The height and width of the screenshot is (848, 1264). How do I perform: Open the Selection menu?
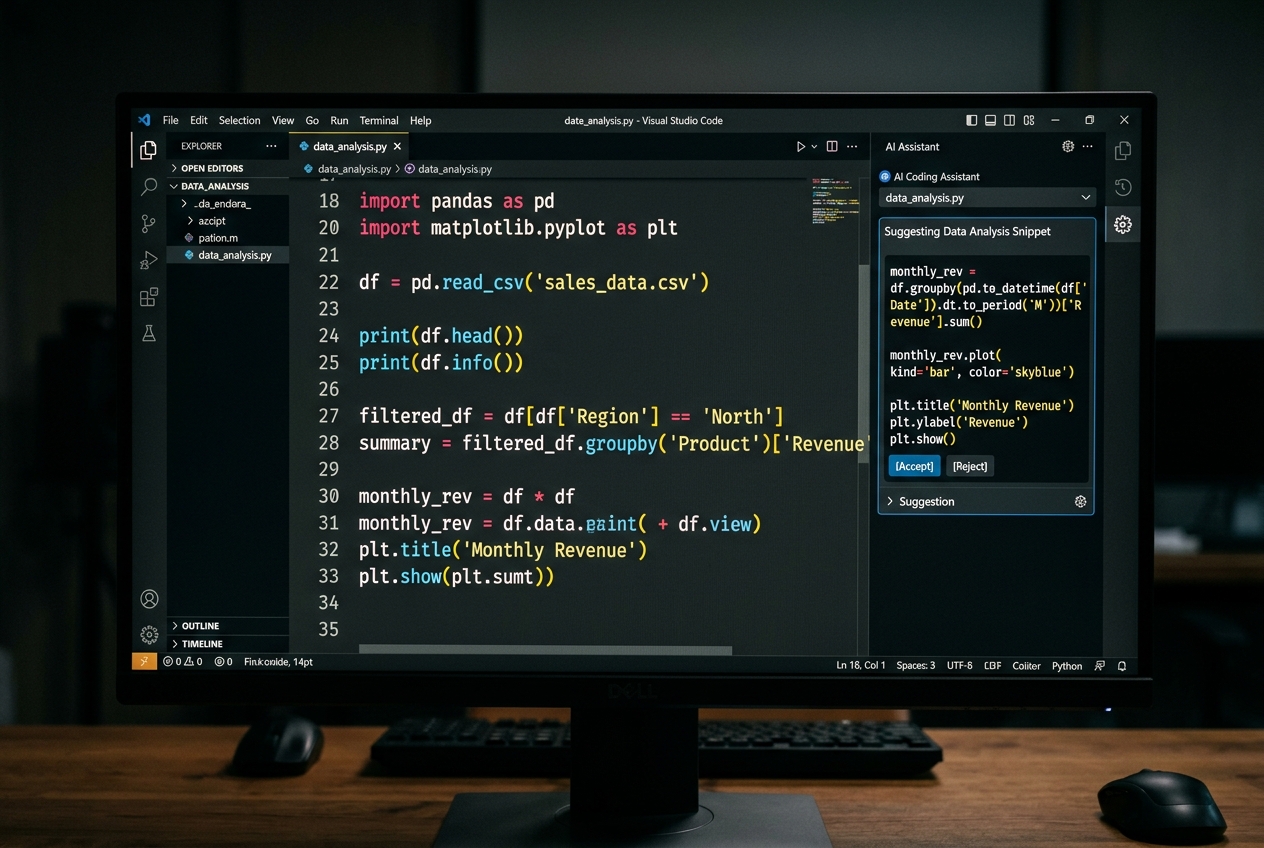(x=239, y=120)
